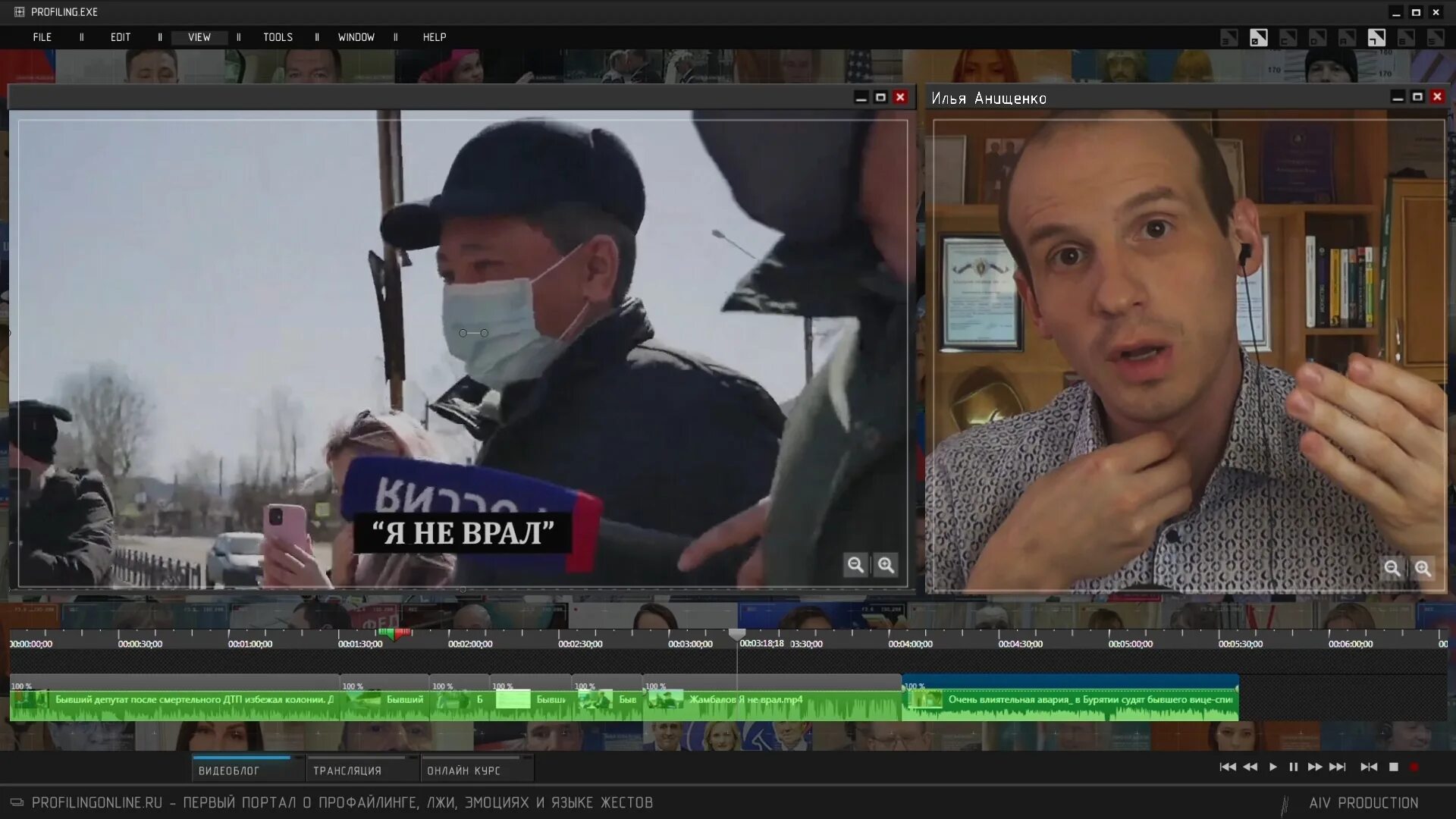Stop playback with the square stop button
The height and width of the screenshot is (819, 1456).
(x=1394, y=767)
